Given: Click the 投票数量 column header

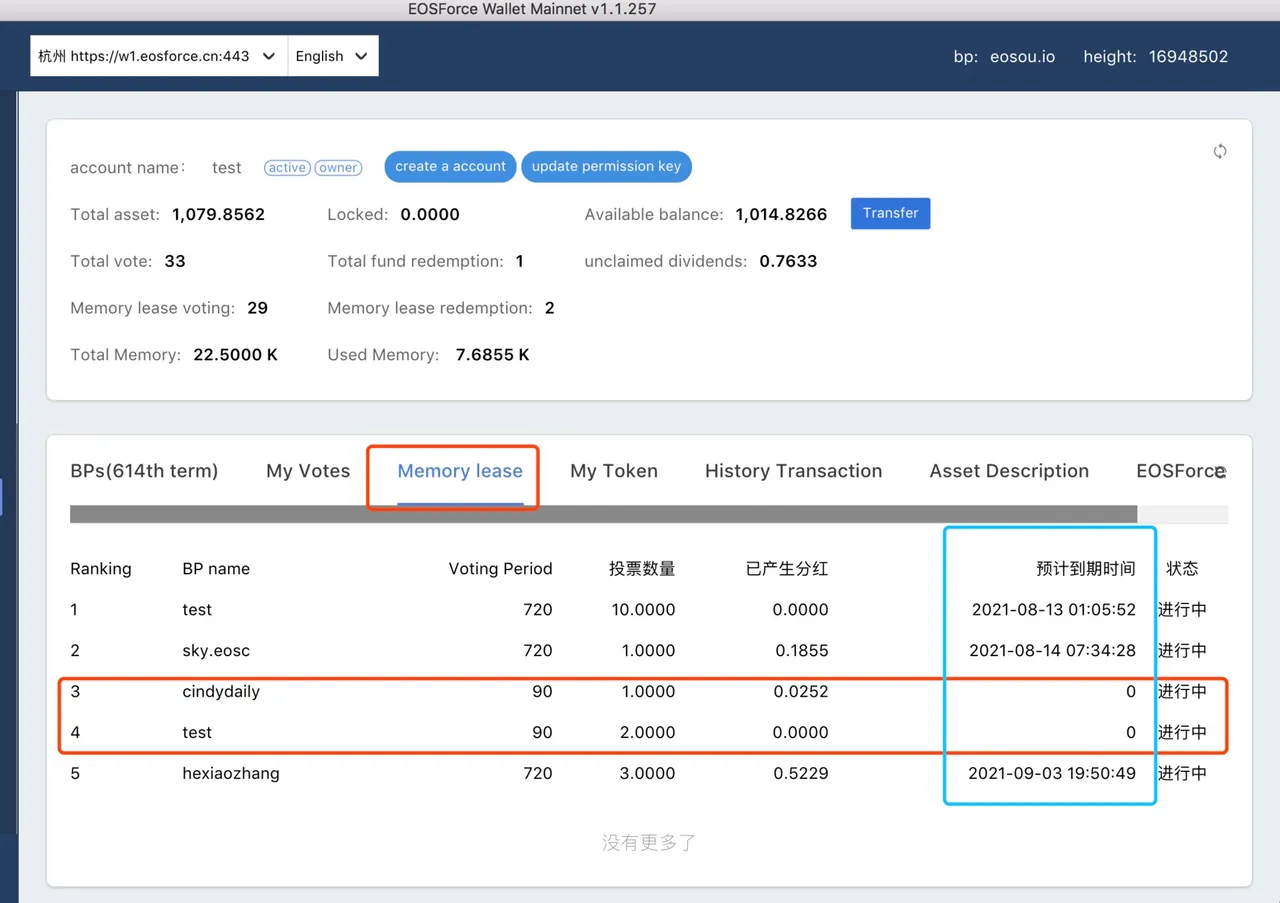Looking at the screenshot, I should point(642,568).
